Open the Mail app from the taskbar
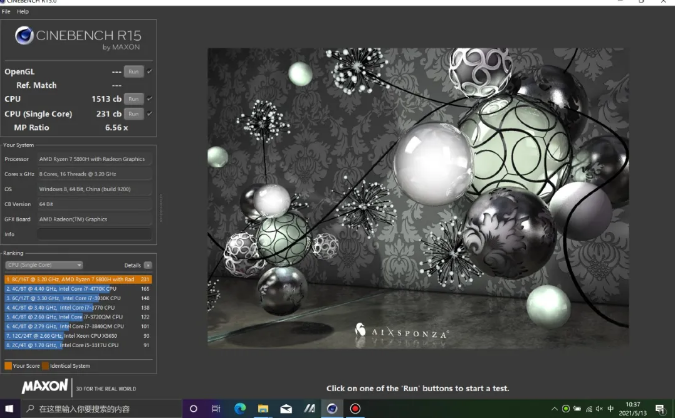Image resolution: width=675 pixels, height=418 pixels. point(286,409)
